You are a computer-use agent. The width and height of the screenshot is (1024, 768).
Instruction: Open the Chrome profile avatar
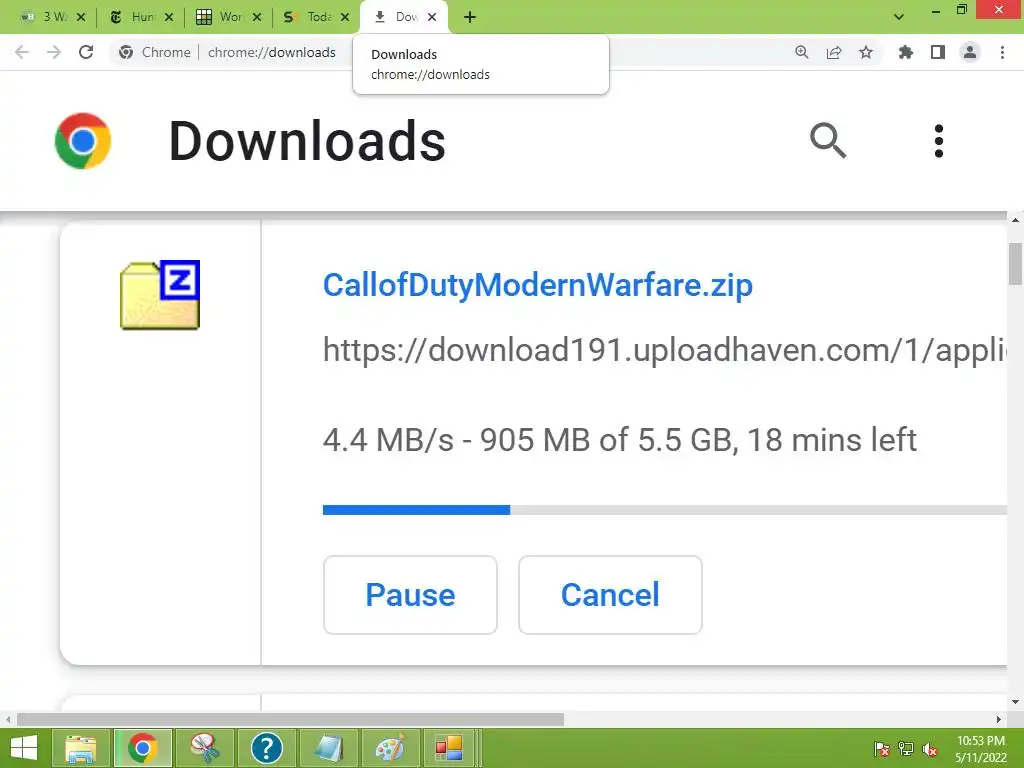(970, 52)
